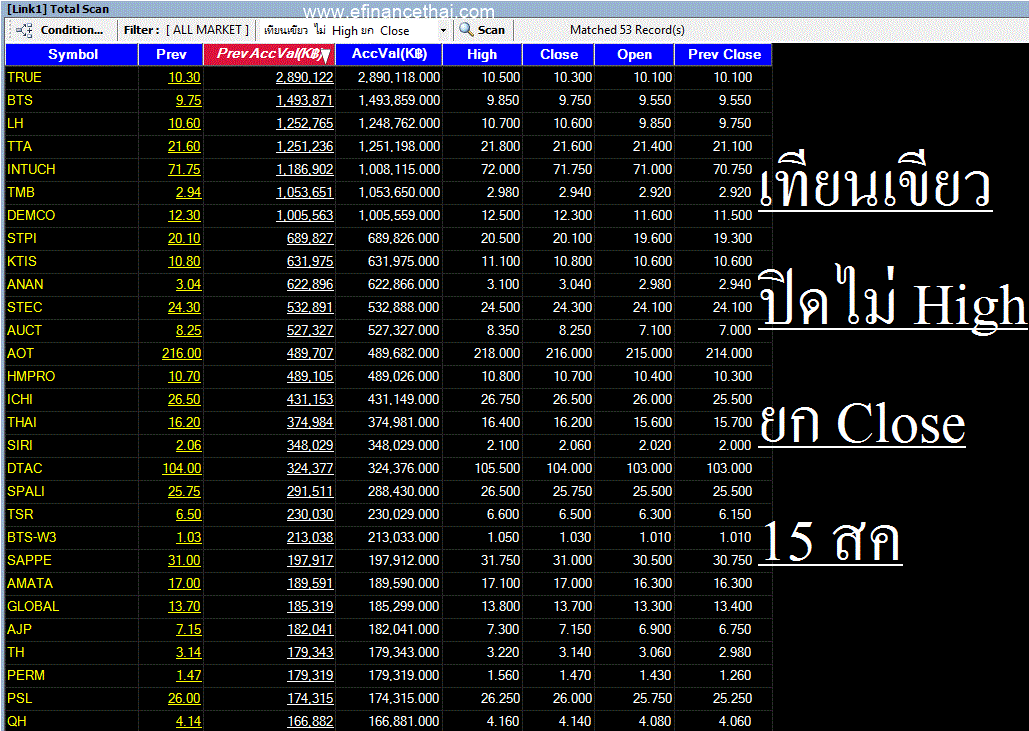Select the KTIS symbol
Screen dimensions: 1029x731
(22, 261)
